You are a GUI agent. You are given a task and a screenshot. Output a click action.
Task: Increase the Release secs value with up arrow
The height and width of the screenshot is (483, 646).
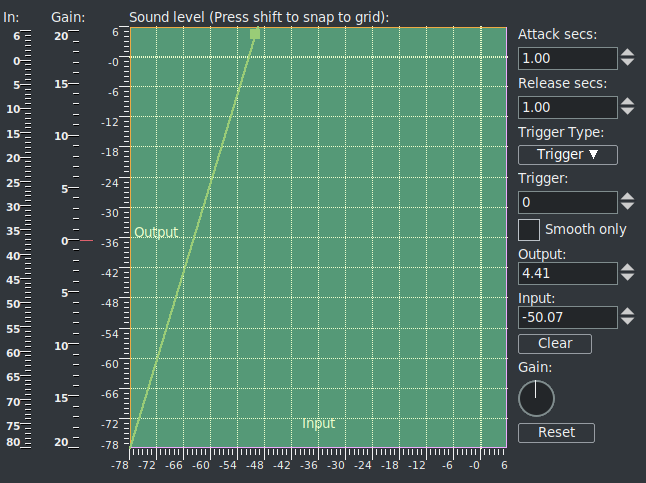pos(627,102)
